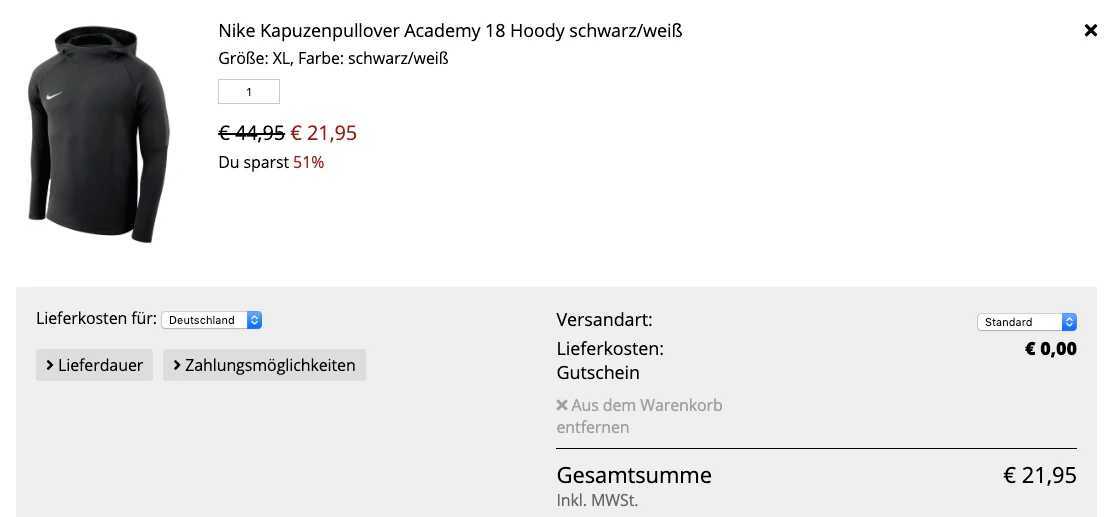
Task: Open the black hoodie product thumbnail
Action: click(98, 135)
